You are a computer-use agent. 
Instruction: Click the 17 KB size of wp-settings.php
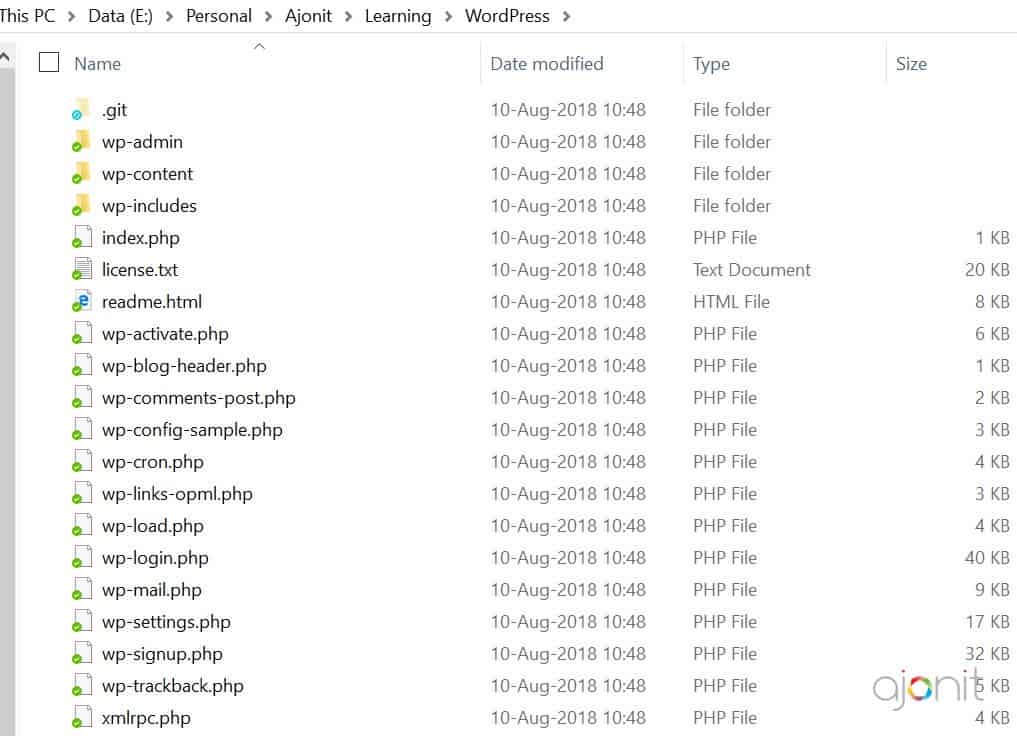988,622
